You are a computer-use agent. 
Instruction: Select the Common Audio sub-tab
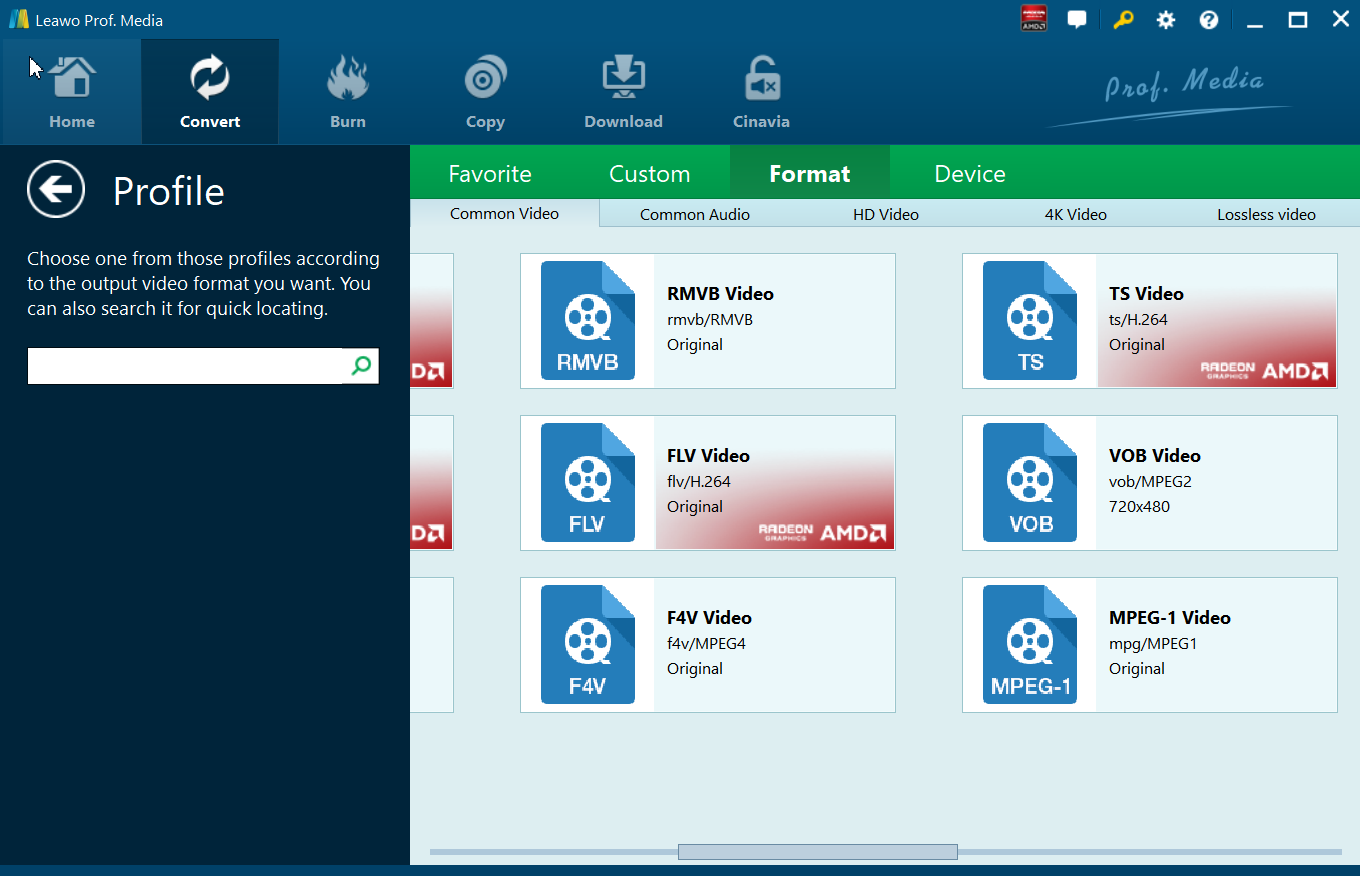pyautogui.click(x=694, y=214)
